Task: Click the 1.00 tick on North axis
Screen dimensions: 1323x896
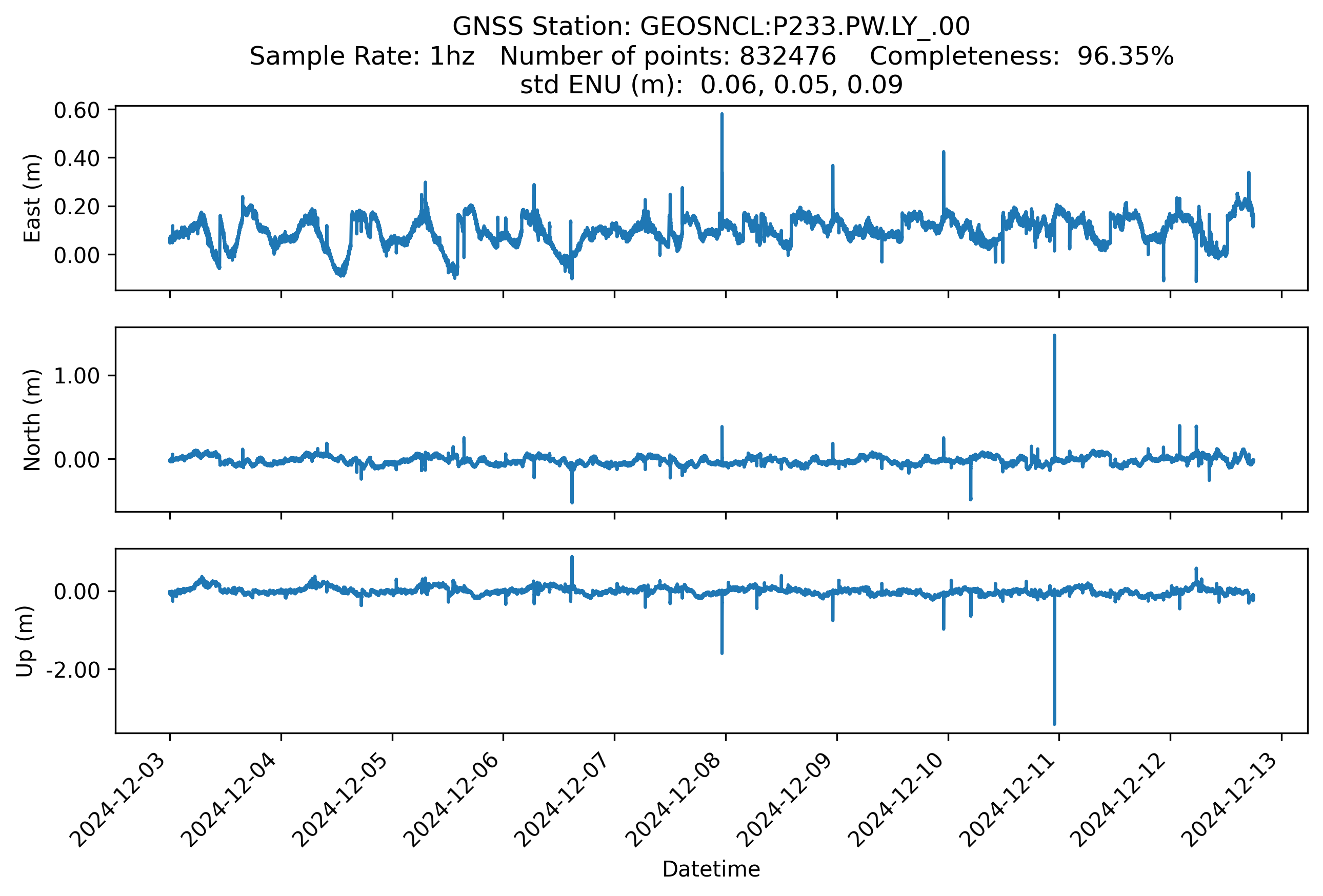Action: click(x=77, y=376)
